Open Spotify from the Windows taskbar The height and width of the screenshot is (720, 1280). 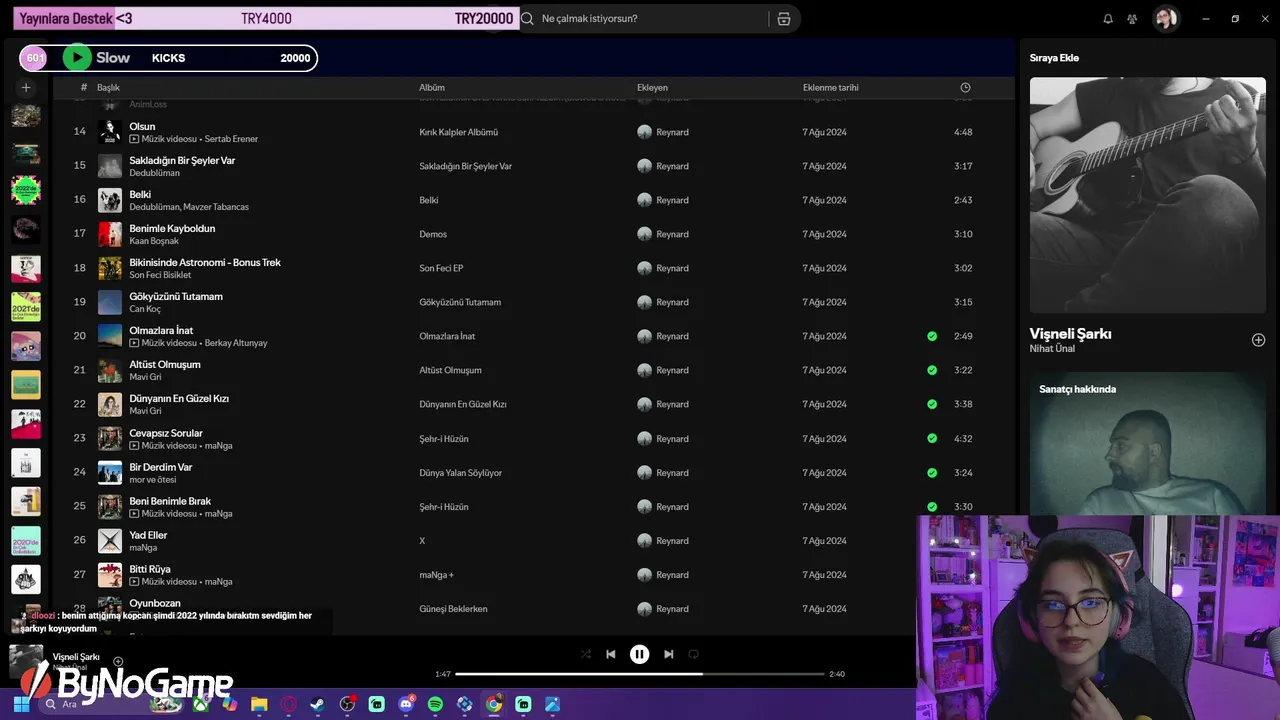(435, 704)
